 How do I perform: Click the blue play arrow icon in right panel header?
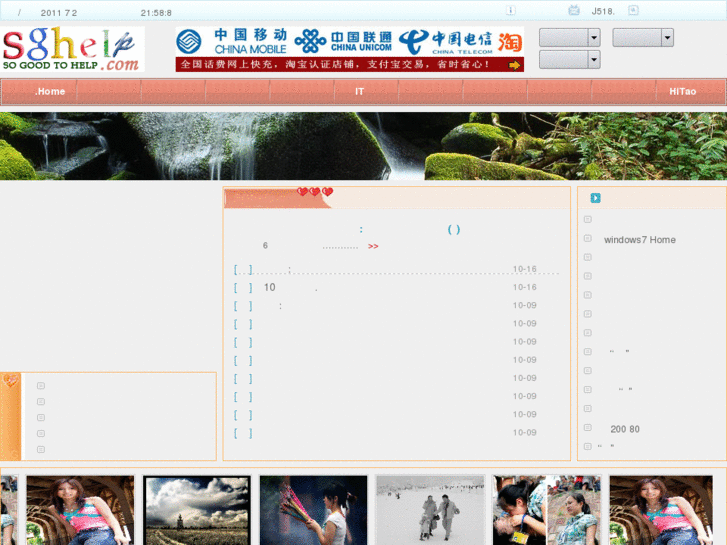coord(595,198)
